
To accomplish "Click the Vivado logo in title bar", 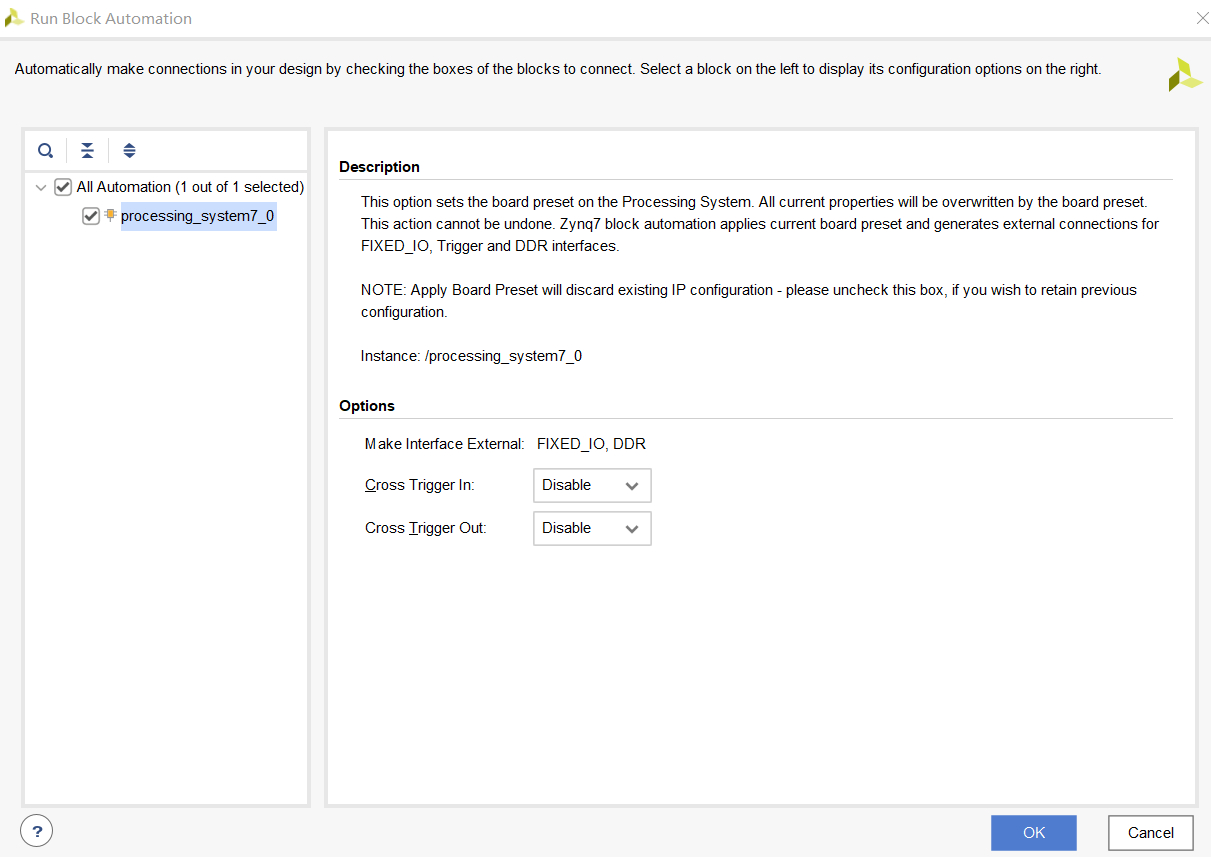I will pyautogui.click(x=14, y=18).
